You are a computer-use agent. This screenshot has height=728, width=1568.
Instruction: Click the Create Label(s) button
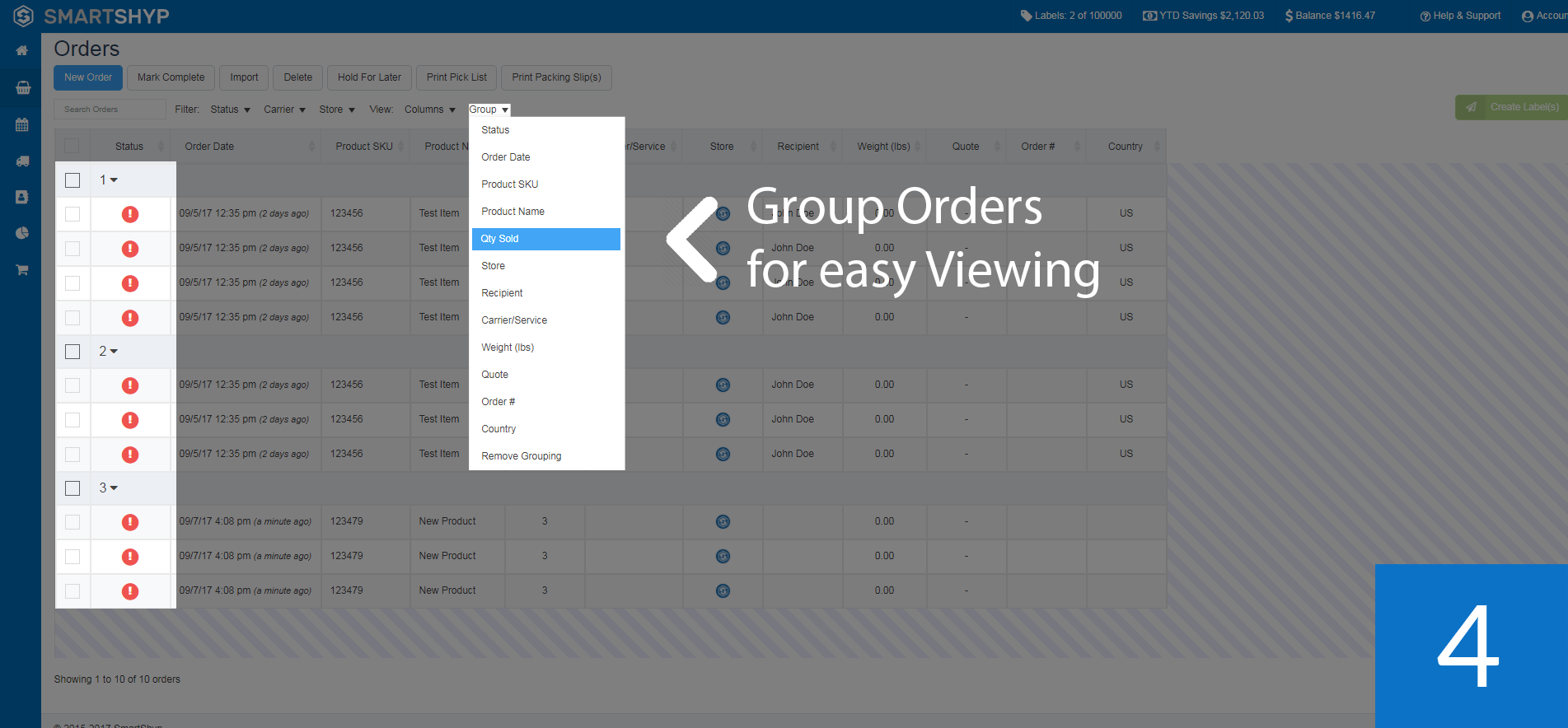(1512, 107)
